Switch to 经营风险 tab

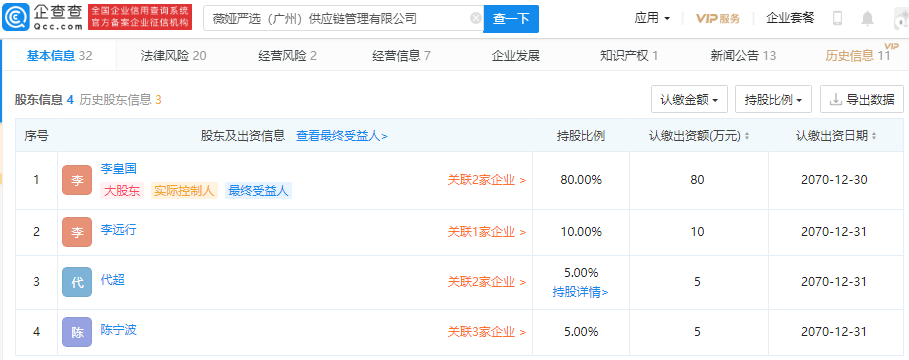point(287,56)
